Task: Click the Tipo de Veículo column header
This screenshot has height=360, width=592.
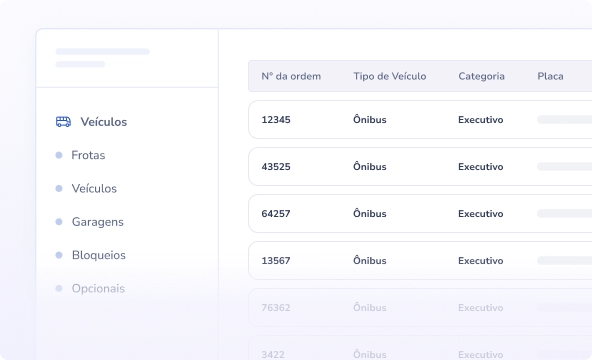Action: 390,76
